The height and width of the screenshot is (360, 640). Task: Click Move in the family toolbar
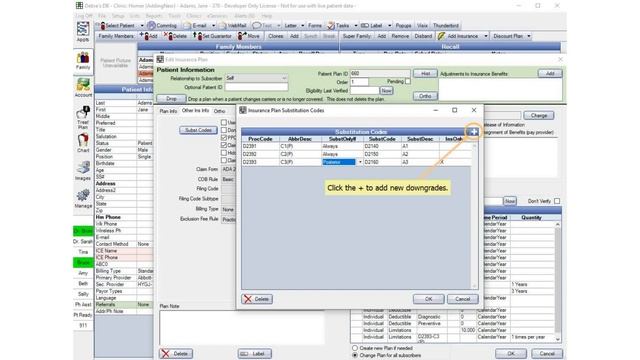coord(249,36)
